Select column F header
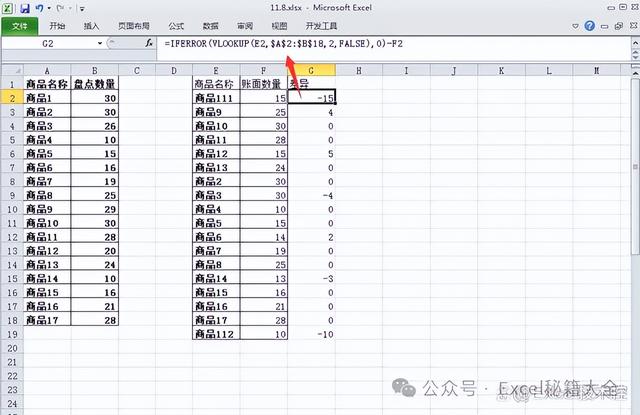The width and height of the screenshot is (640, 415). click(x=264, y=71)
